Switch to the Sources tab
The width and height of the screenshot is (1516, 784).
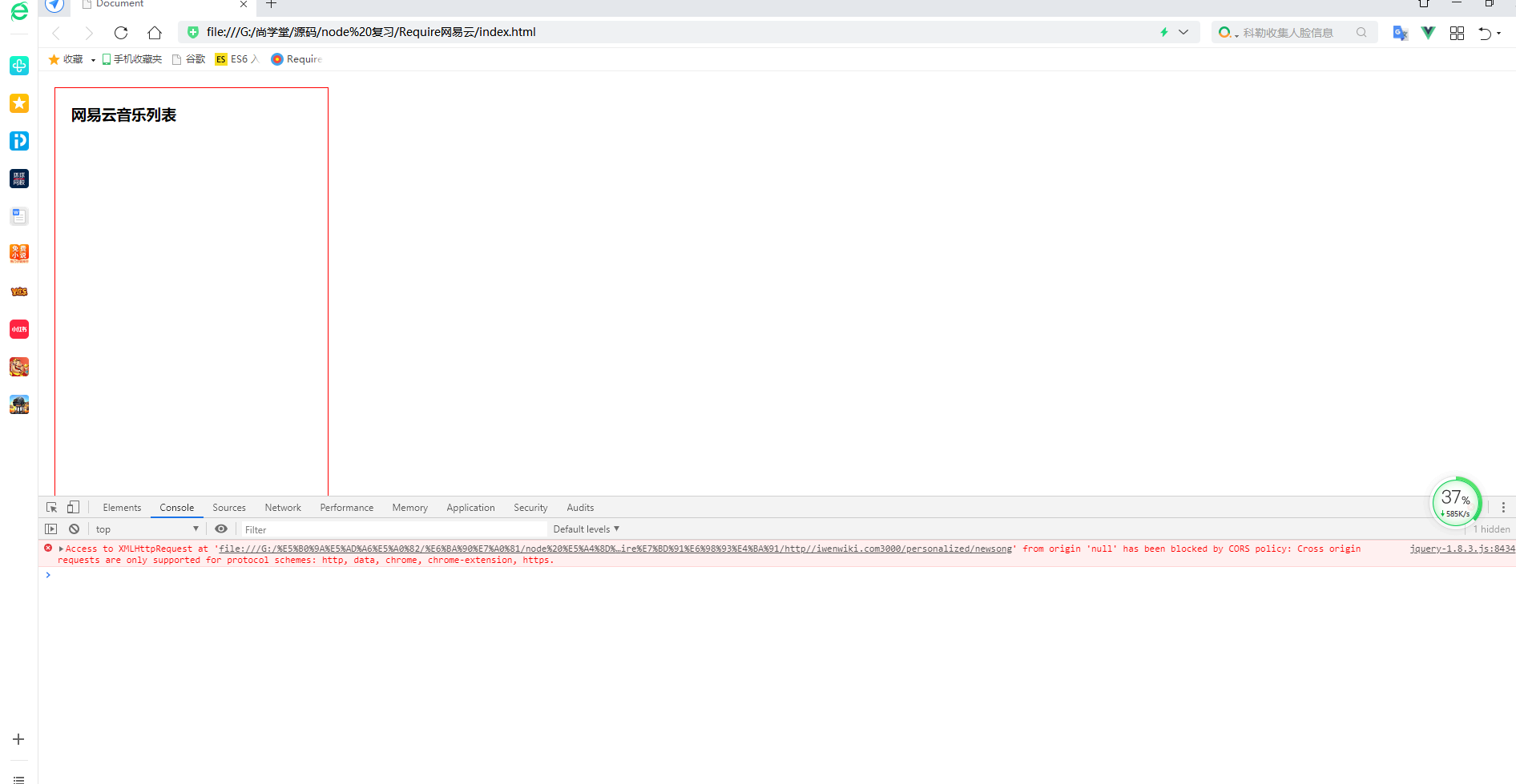tap(229, 508)
